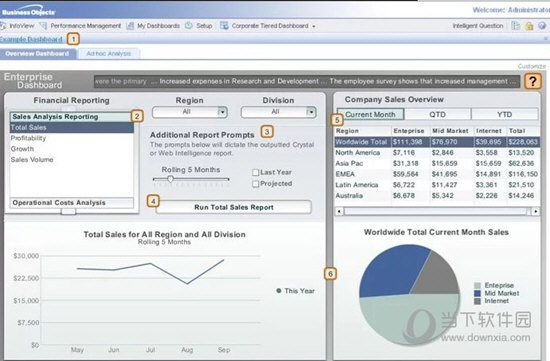The height and width of the screenshot is (361, 550).
Task: Click the sales table horizontal scrollbar track
Action: (x=437, y=211)
